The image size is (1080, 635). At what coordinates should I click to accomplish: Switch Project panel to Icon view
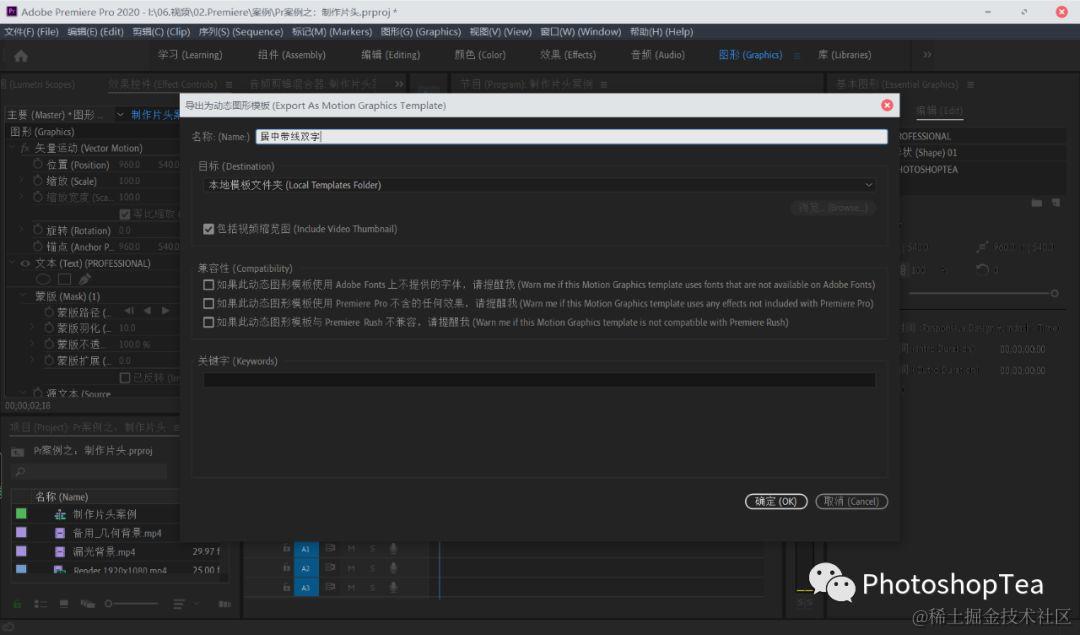coord(64,604)
